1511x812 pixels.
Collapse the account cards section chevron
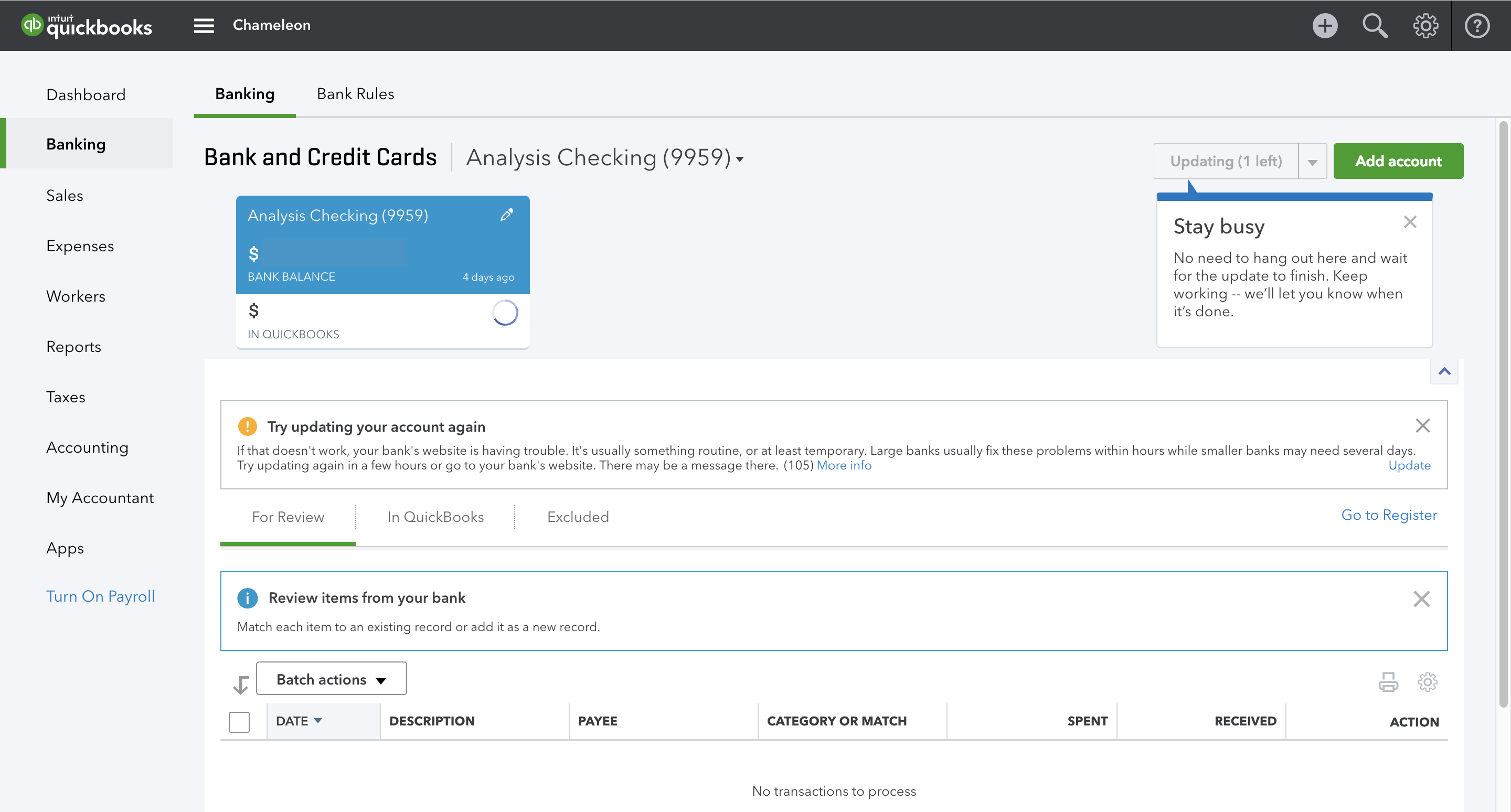1444,371
